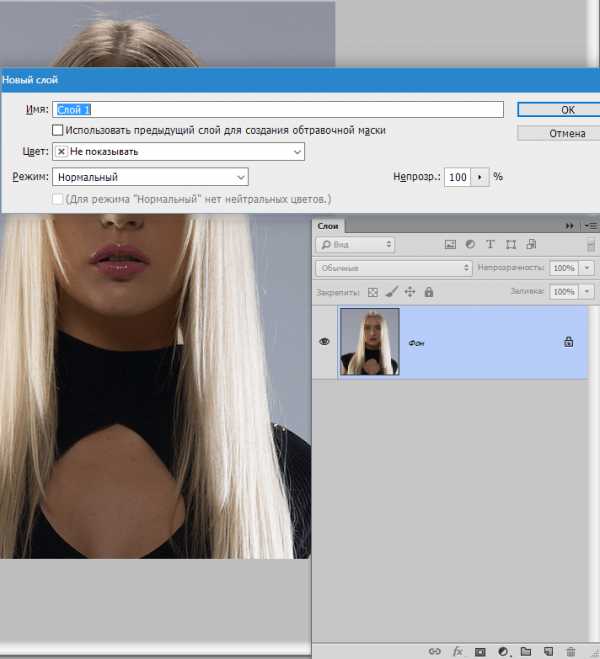600x659 pixels.
Task: Create new group folder icon
Action: [x=526, y=651]
